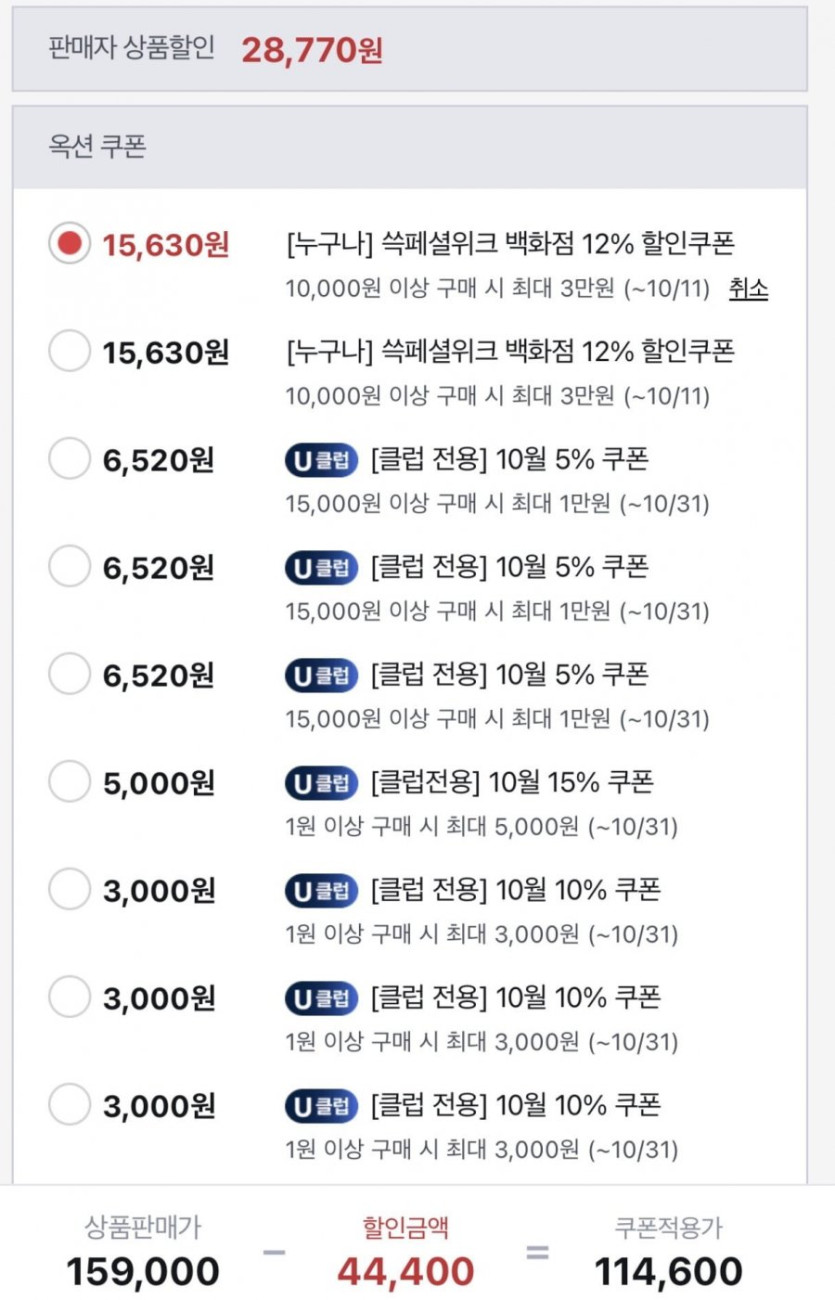Click U클럽 badge on last 5% coupon
Viewport: 835px width, 1300px height.
321,676
